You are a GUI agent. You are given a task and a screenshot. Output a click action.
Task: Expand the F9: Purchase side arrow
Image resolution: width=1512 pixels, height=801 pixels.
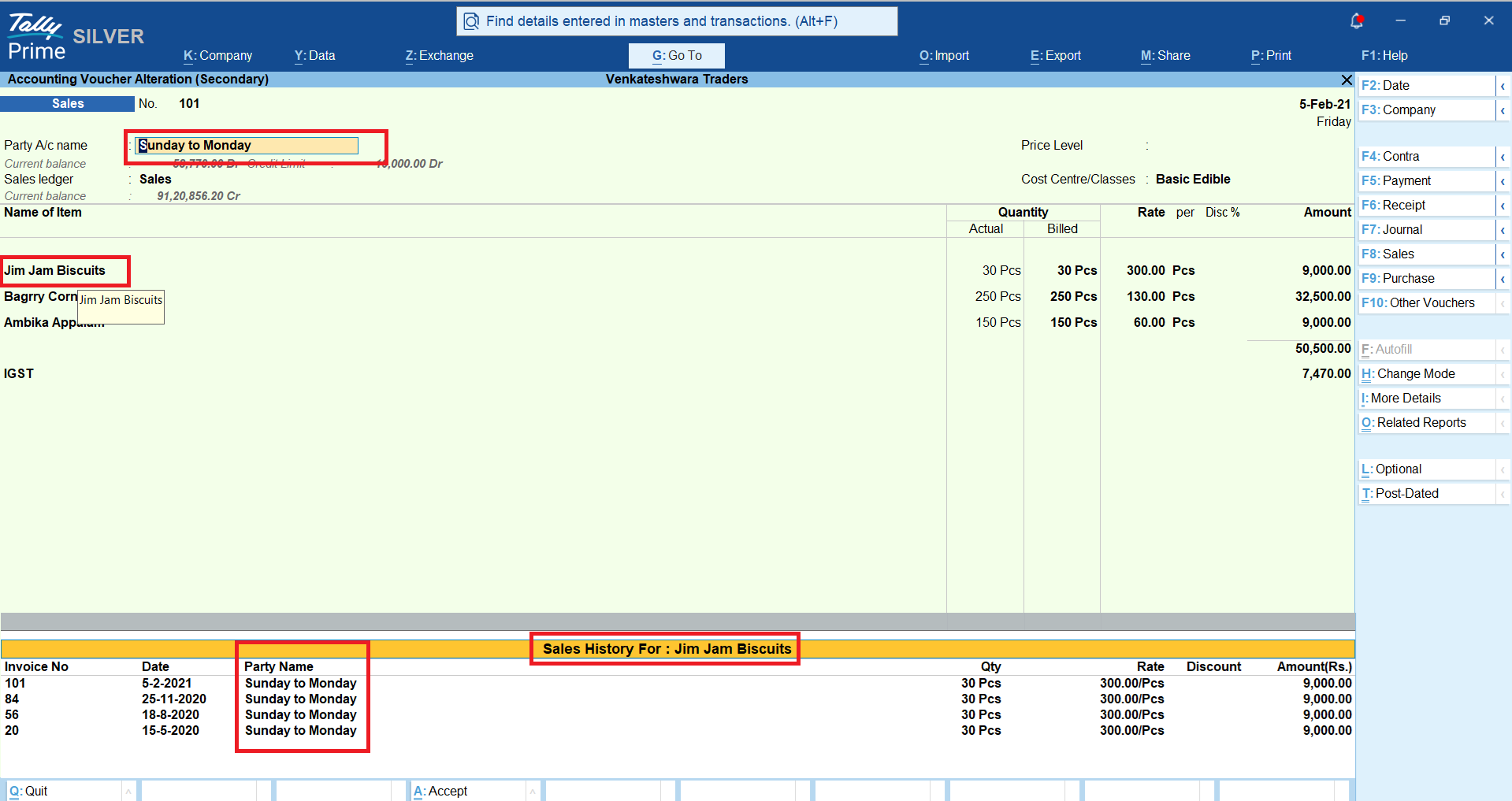tap(1503, 279)
